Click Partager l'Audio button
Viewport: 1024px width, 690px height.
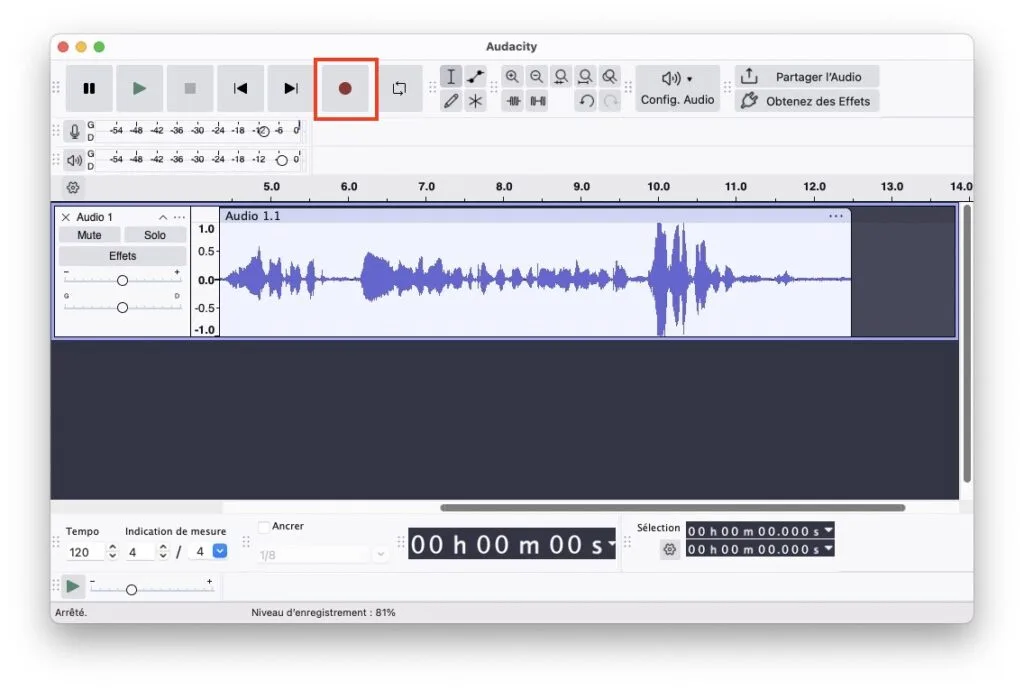click(807, 76)
